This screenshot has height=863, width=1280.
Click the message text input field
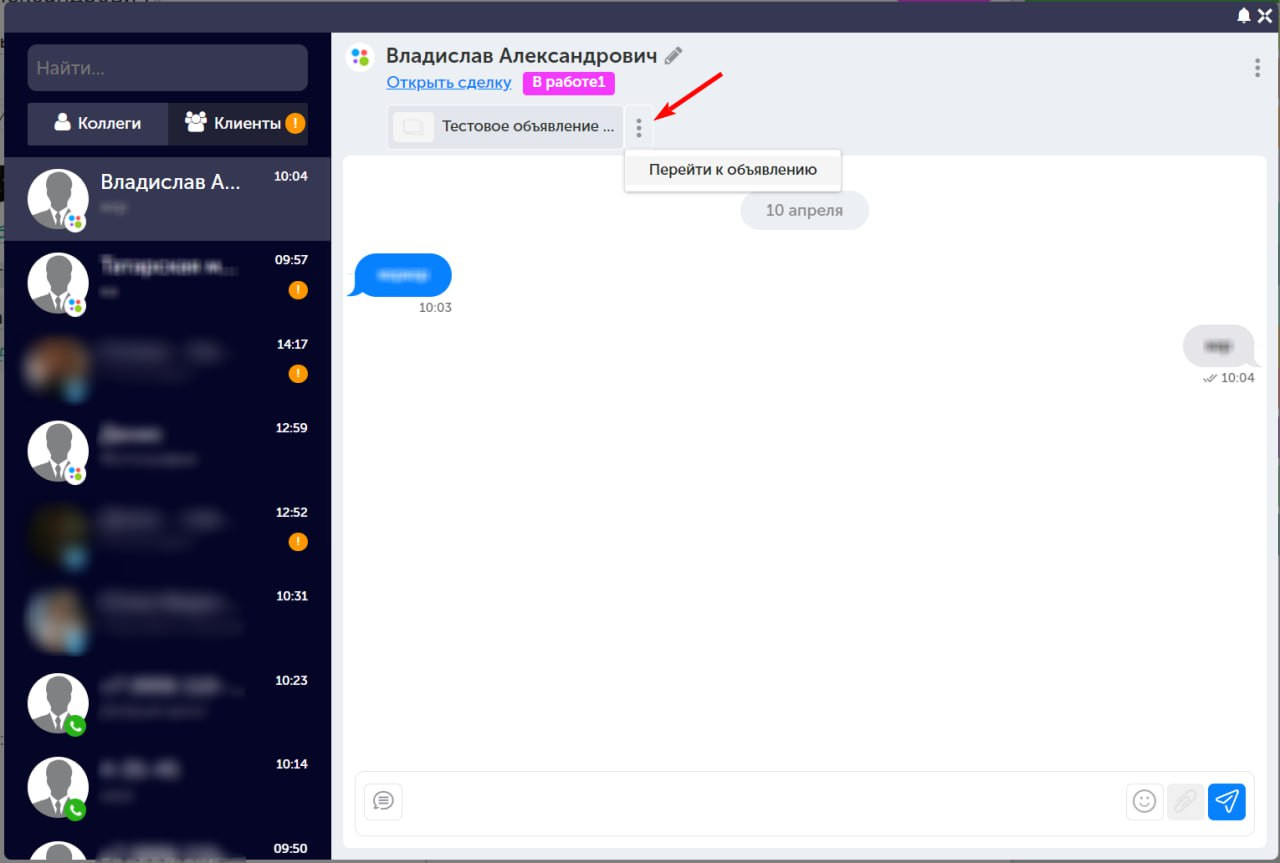[764, 801]
